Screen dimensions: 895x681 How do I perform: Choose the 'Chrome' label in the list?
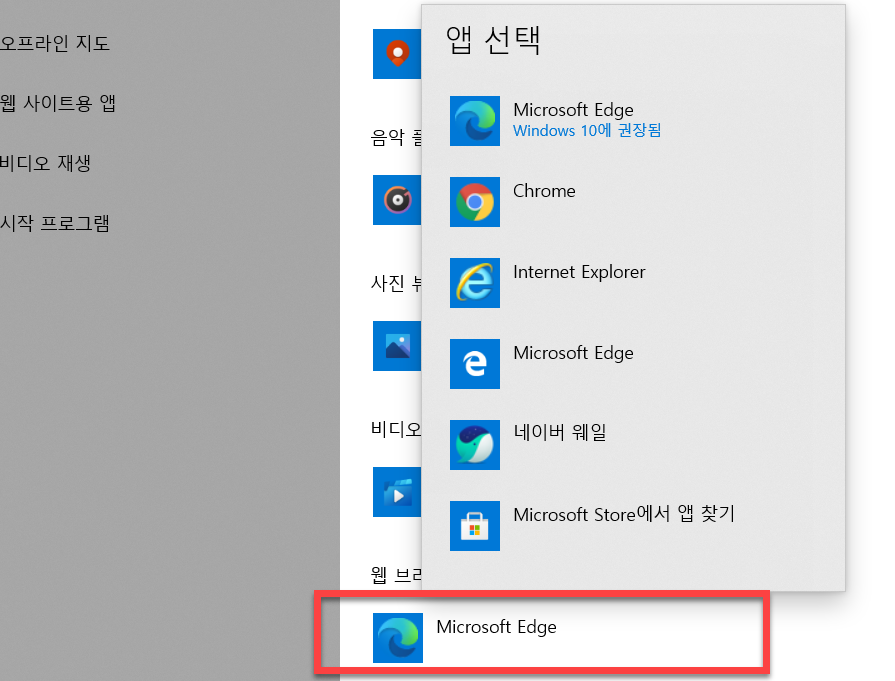[544, 191]
